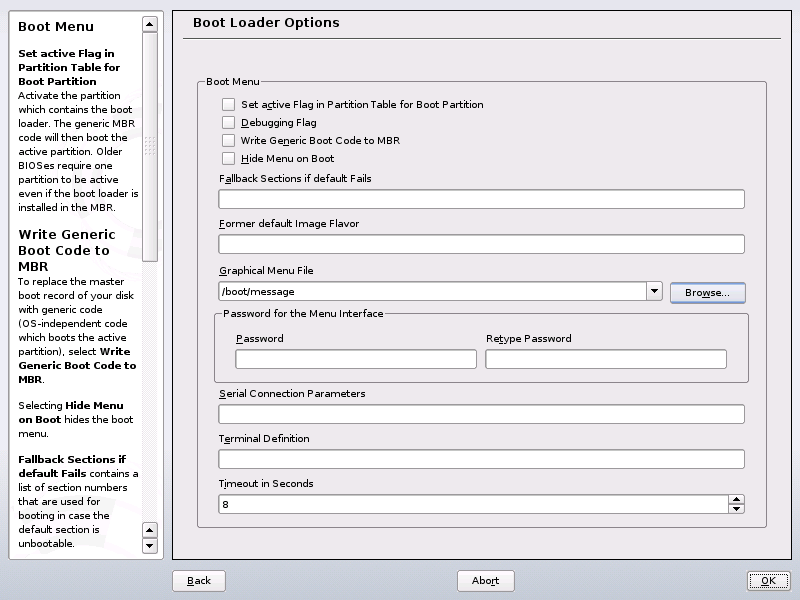This screenshot has height=600, width=800.
Task: Focus the Password input field
Action: point(356,359)
